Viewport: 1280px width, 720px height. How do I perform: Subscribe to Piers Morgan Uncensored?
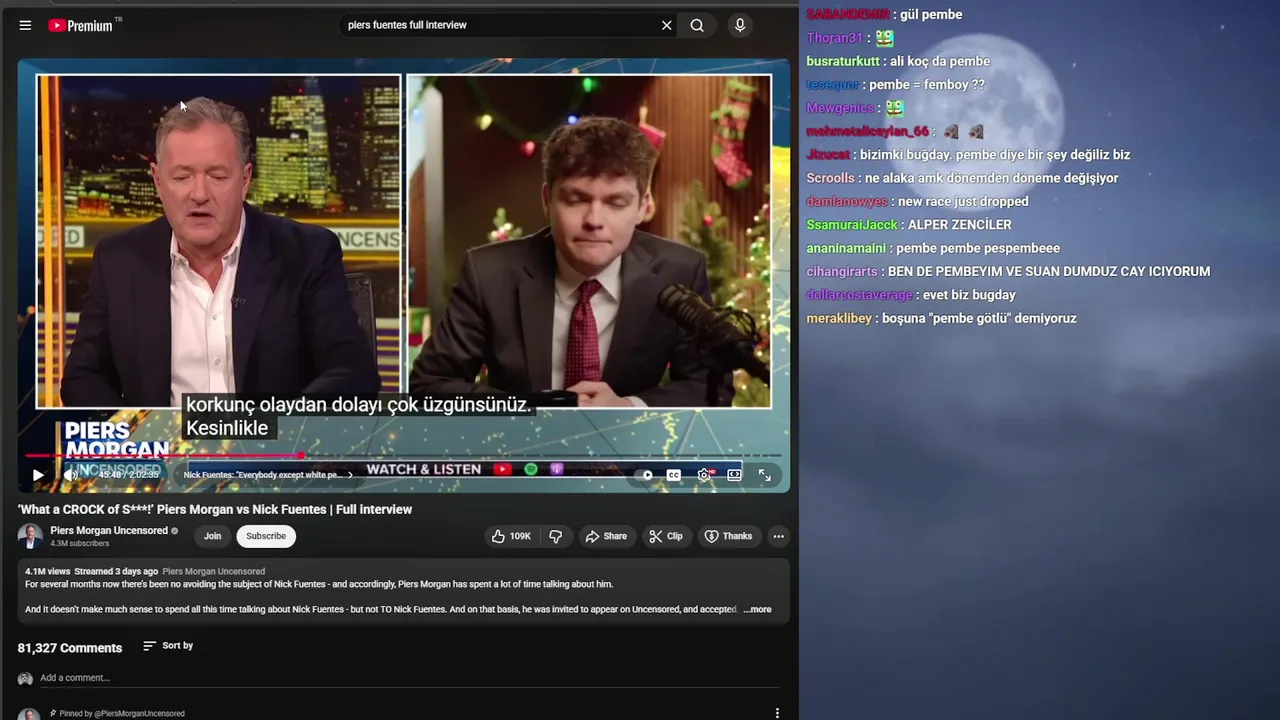(266, 536)
